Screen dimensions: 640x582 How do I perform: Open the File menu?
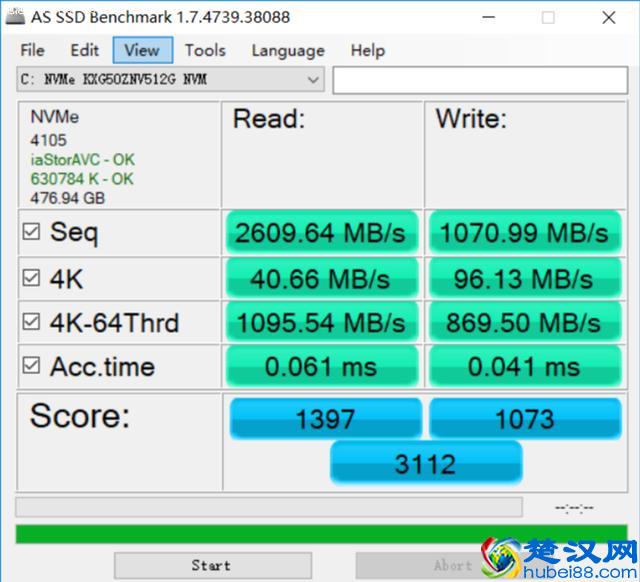32,50
